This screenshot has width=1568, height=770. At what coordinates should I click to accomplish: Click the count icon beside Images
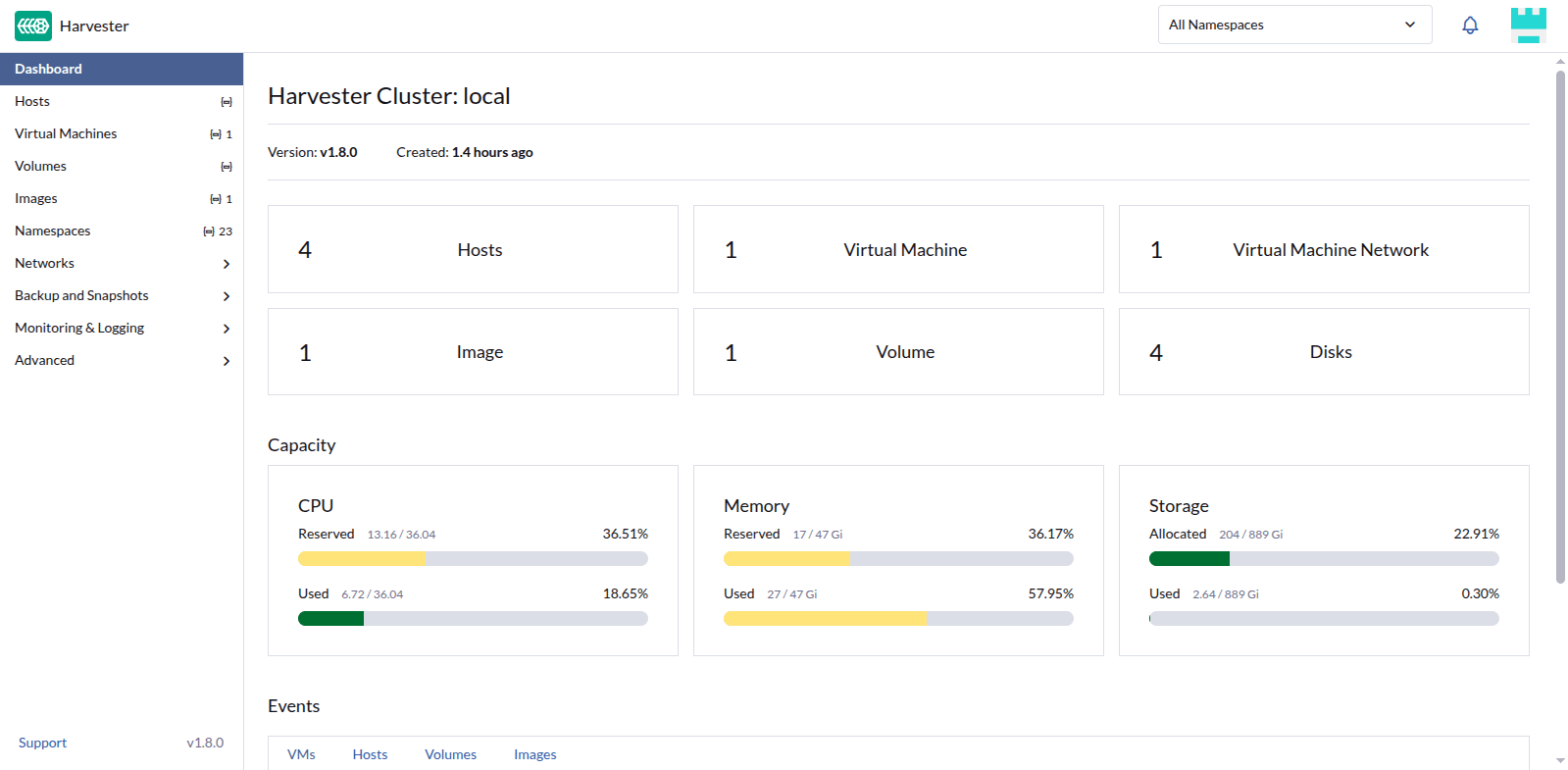216,199
